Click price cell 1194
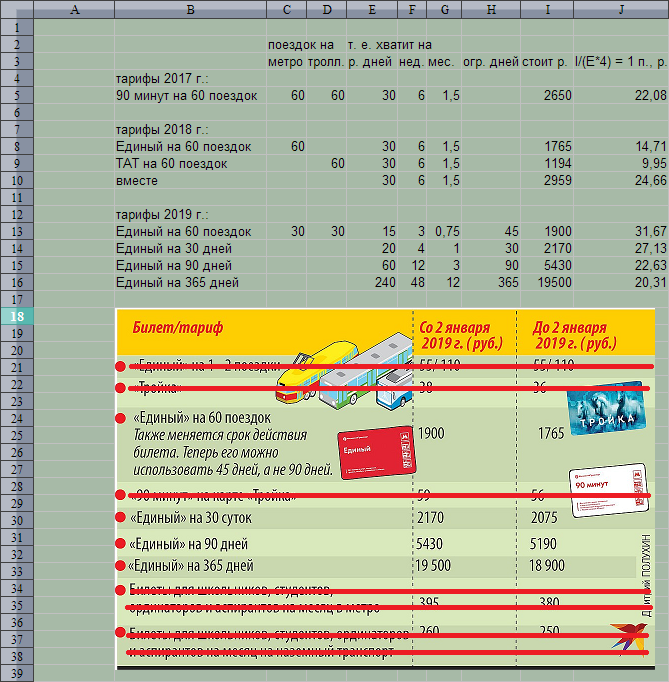This screenshot has height=682, width=669. (x=547, y=164)
